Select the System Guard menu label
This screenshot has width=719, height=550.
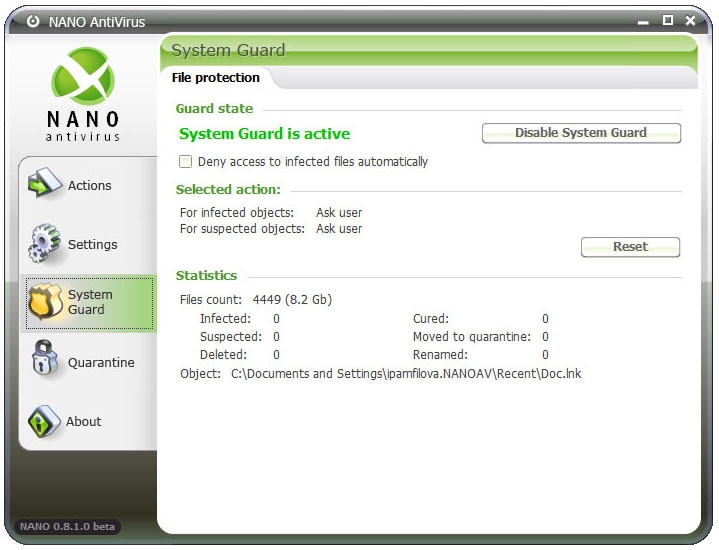(90, 302)
